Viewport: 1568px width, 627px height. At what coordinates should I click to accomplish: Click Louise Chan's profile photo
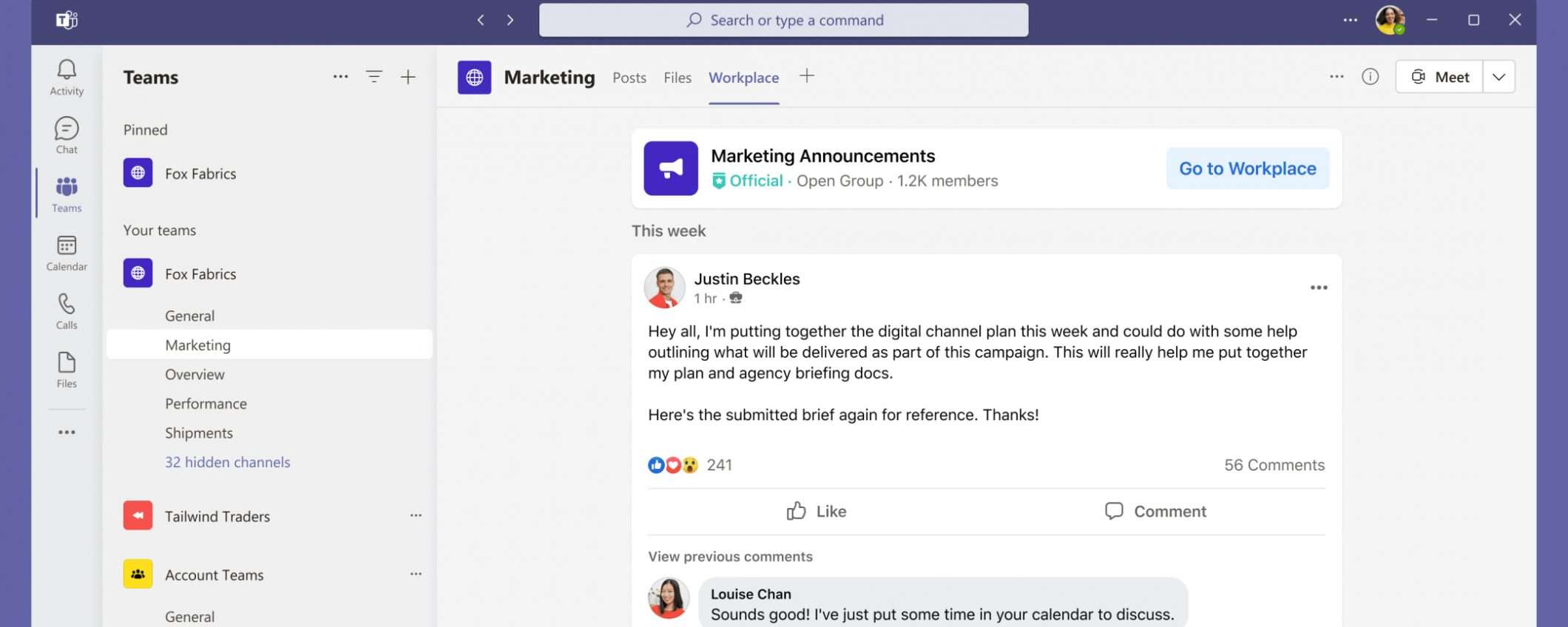coord(669,598)
